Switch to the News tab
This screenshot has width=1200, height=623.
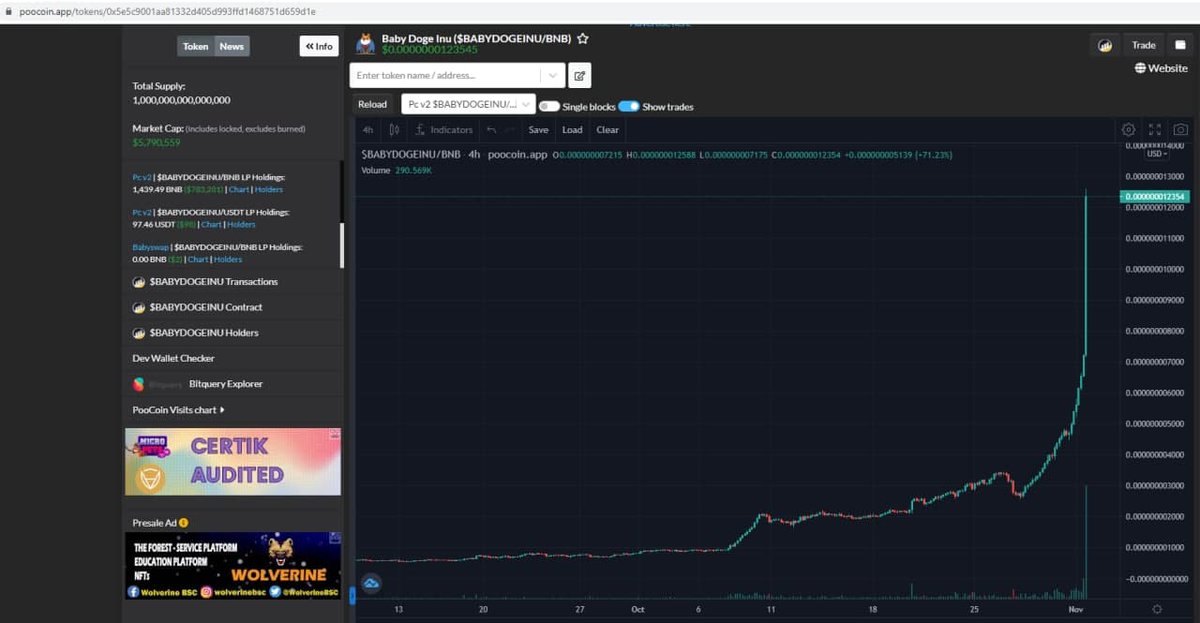[x=232, y=46]
